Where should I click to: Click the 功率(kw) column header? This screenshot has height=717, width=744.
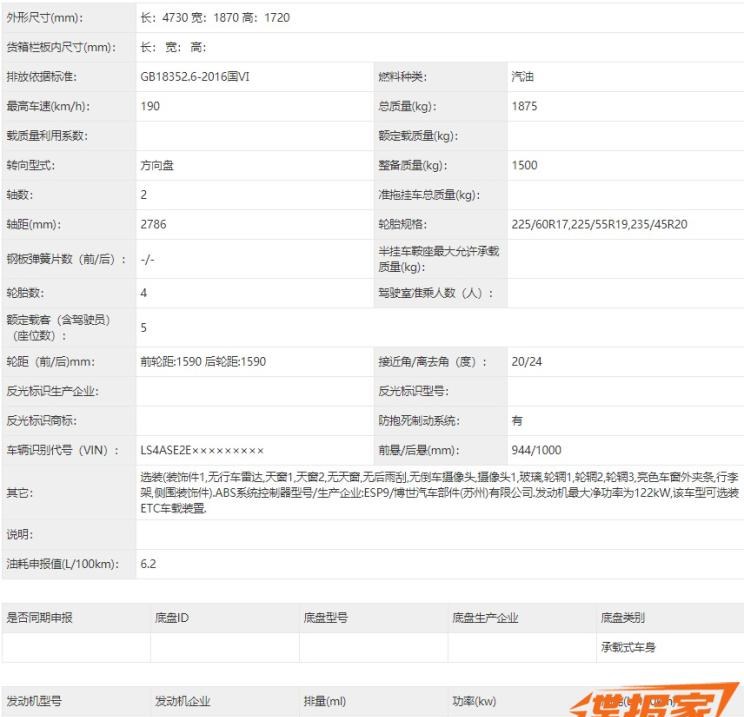[474, 701]
